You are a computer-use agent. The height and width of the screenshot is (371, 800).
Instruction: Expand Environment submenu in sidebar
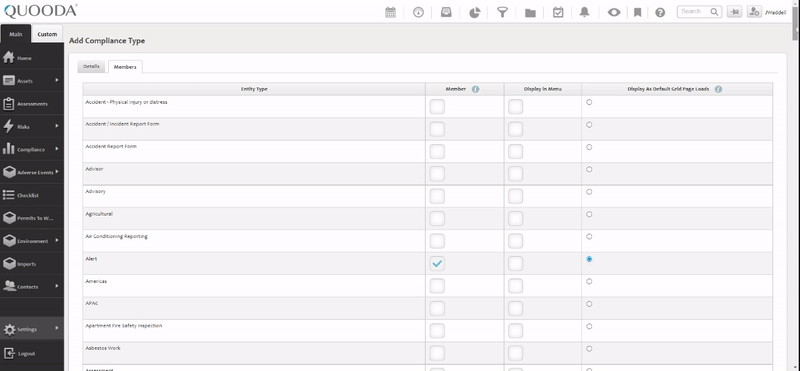[x=57, y=240]
